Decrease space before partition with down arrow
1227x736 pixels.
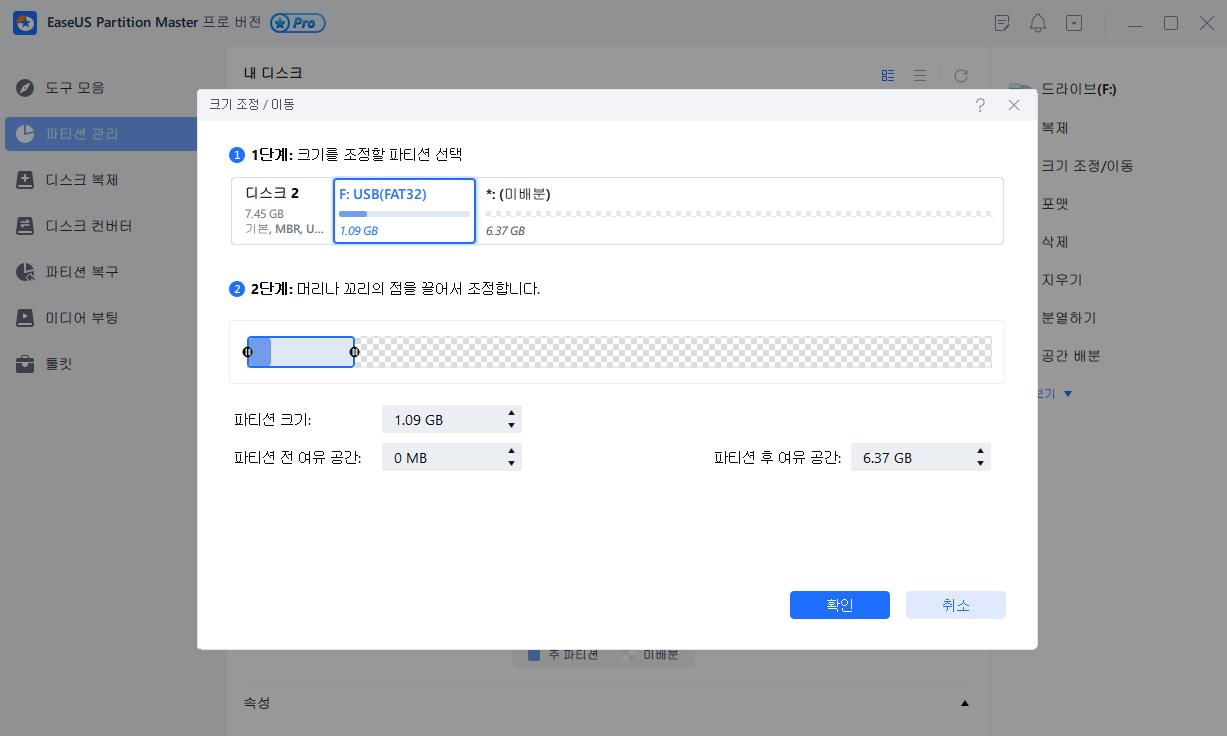pos(512,464)
